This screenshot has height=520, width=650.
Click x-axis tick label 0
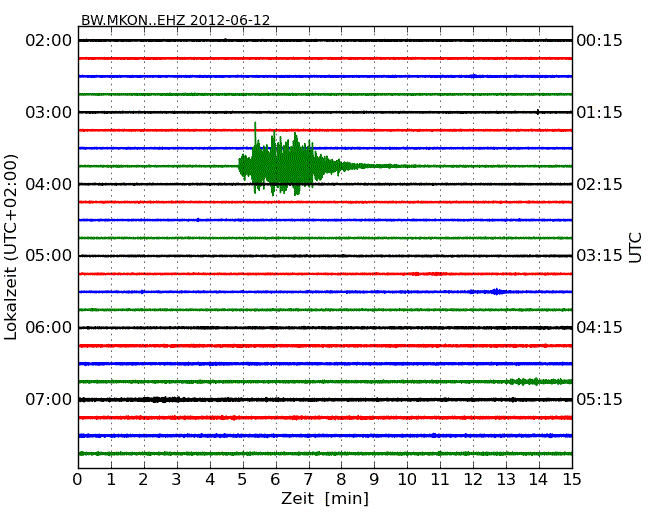(x=78, y=479)
